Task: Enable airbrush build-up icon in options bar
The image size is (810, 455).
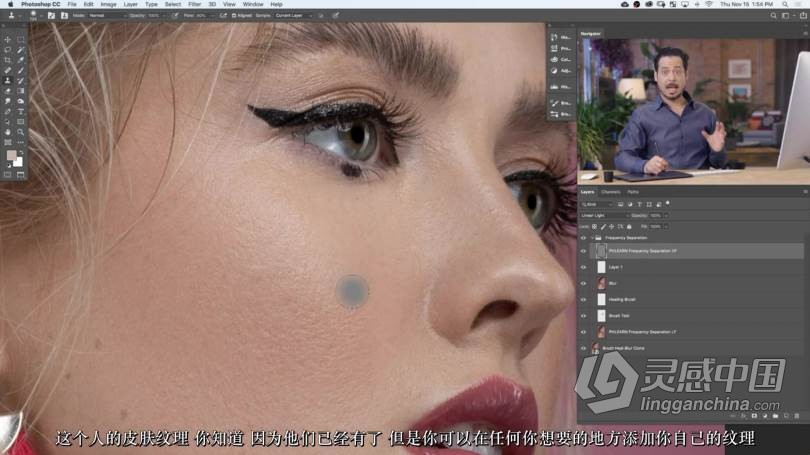Action: click(x=223, y=15)
